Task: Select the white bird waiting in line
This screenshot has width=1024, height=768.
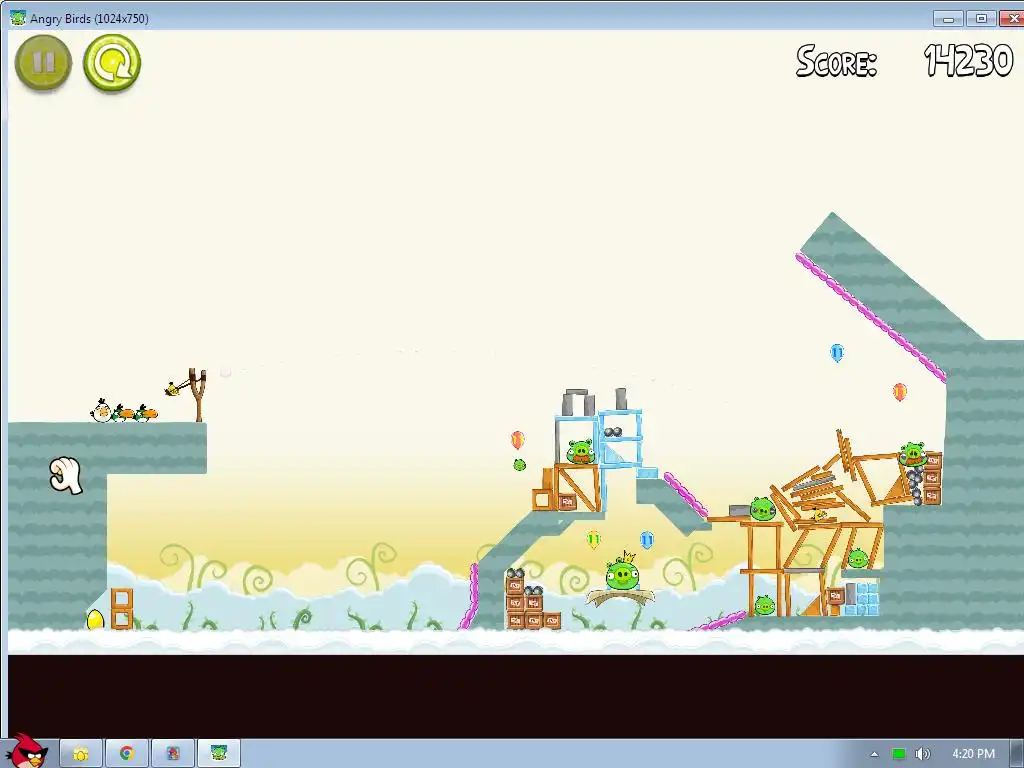Action: tap(101, 411)
